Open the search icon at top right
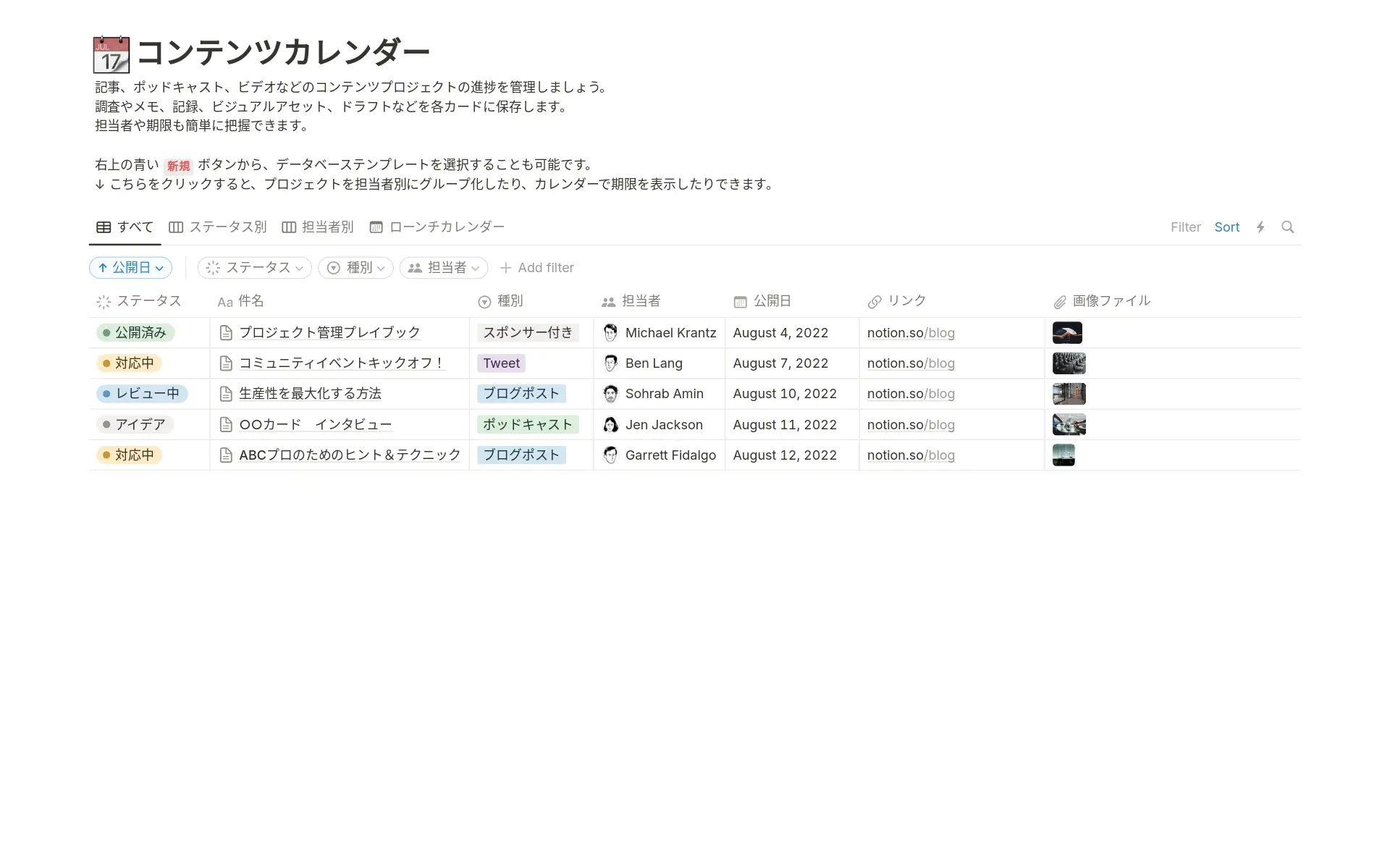 pos(1288,227)
